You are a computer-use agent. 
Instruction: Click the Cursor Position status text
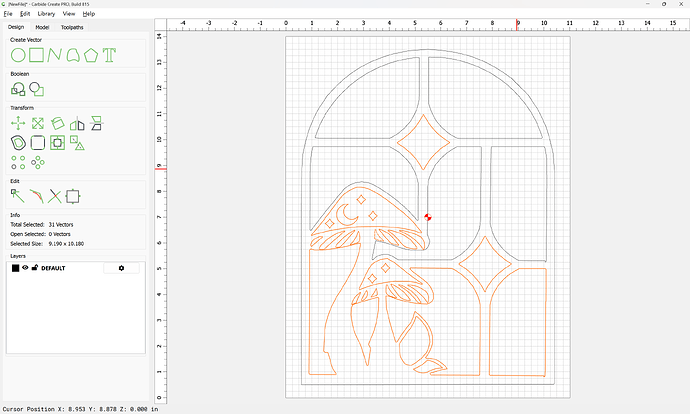81,409
